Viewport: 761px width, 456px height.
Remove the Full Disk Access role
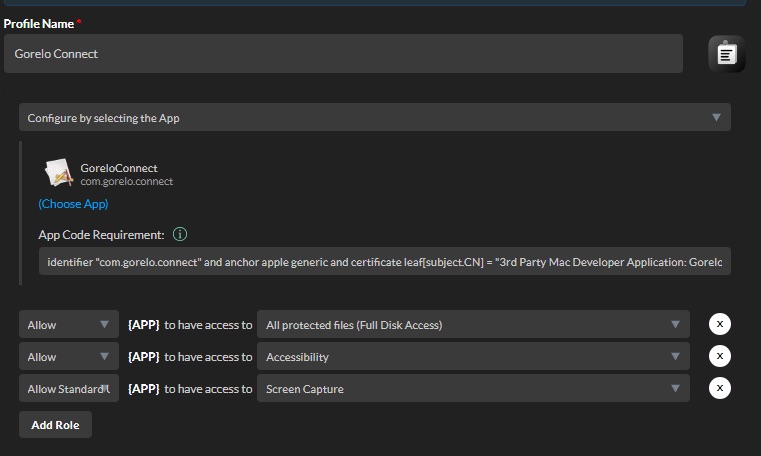720,324
